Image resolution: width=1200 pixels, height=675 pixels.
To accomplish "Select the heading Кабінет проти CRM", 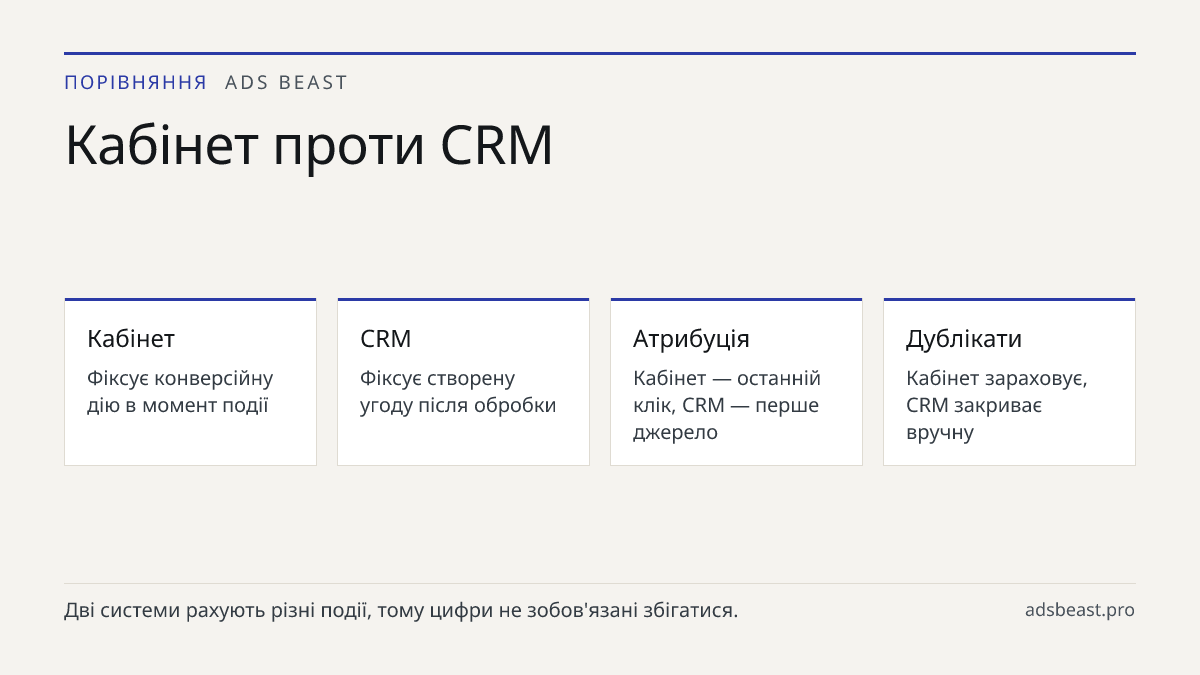I will click(309, 145).
